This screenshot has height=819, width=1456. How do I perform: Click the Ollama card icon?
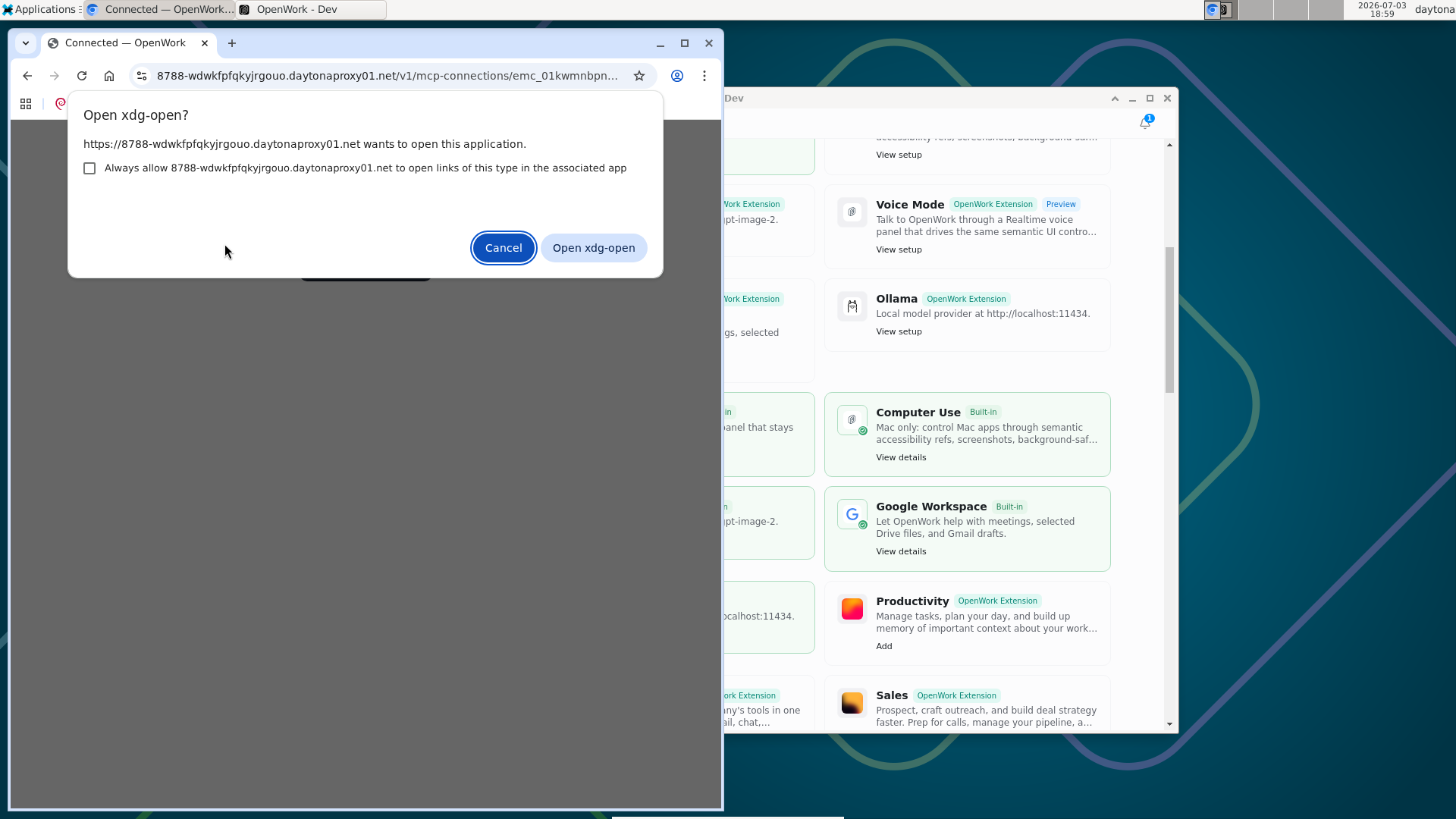[852, 306]
